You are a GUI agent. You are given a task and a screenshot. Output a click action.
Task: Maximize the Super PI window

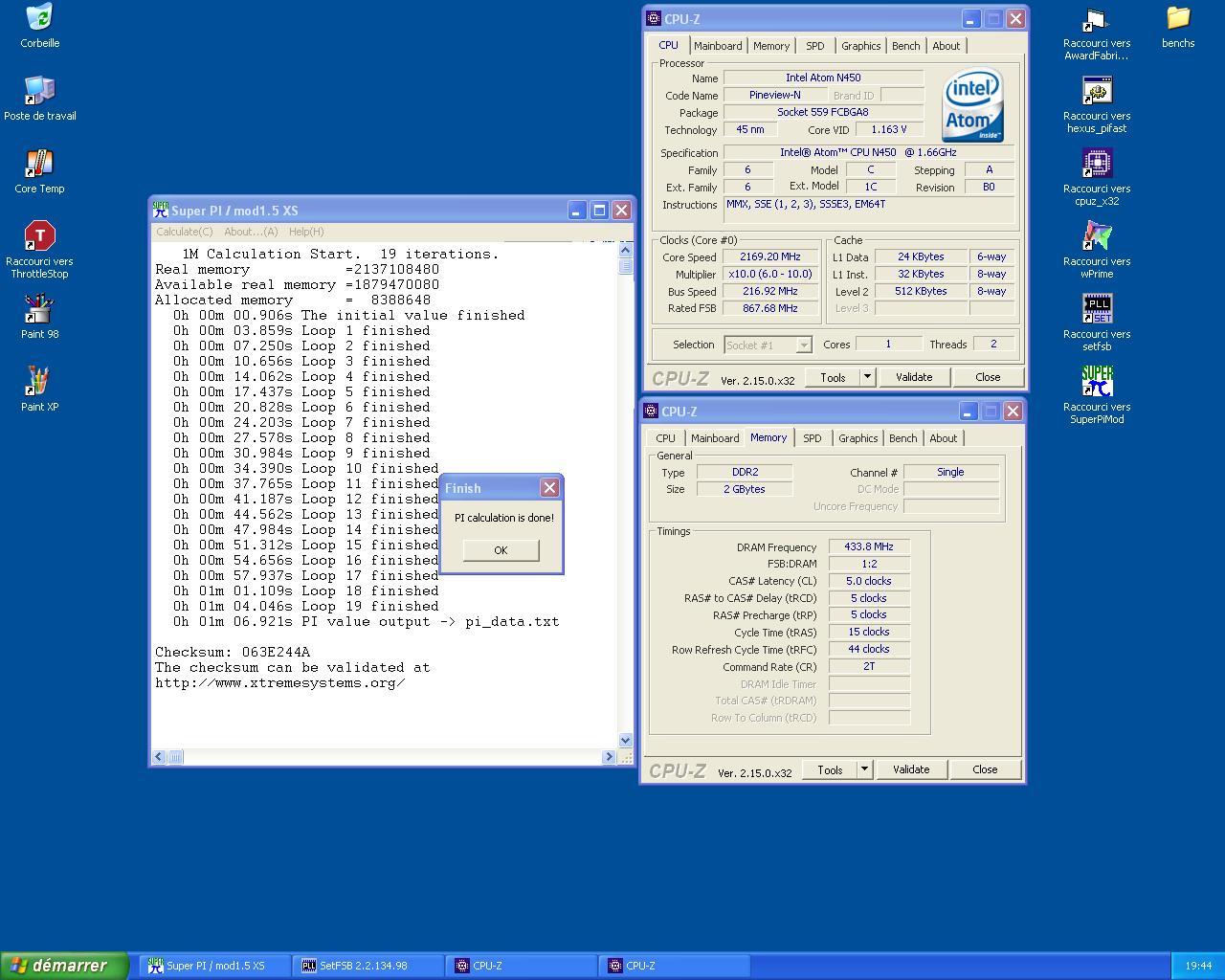(x=599, y=211)
